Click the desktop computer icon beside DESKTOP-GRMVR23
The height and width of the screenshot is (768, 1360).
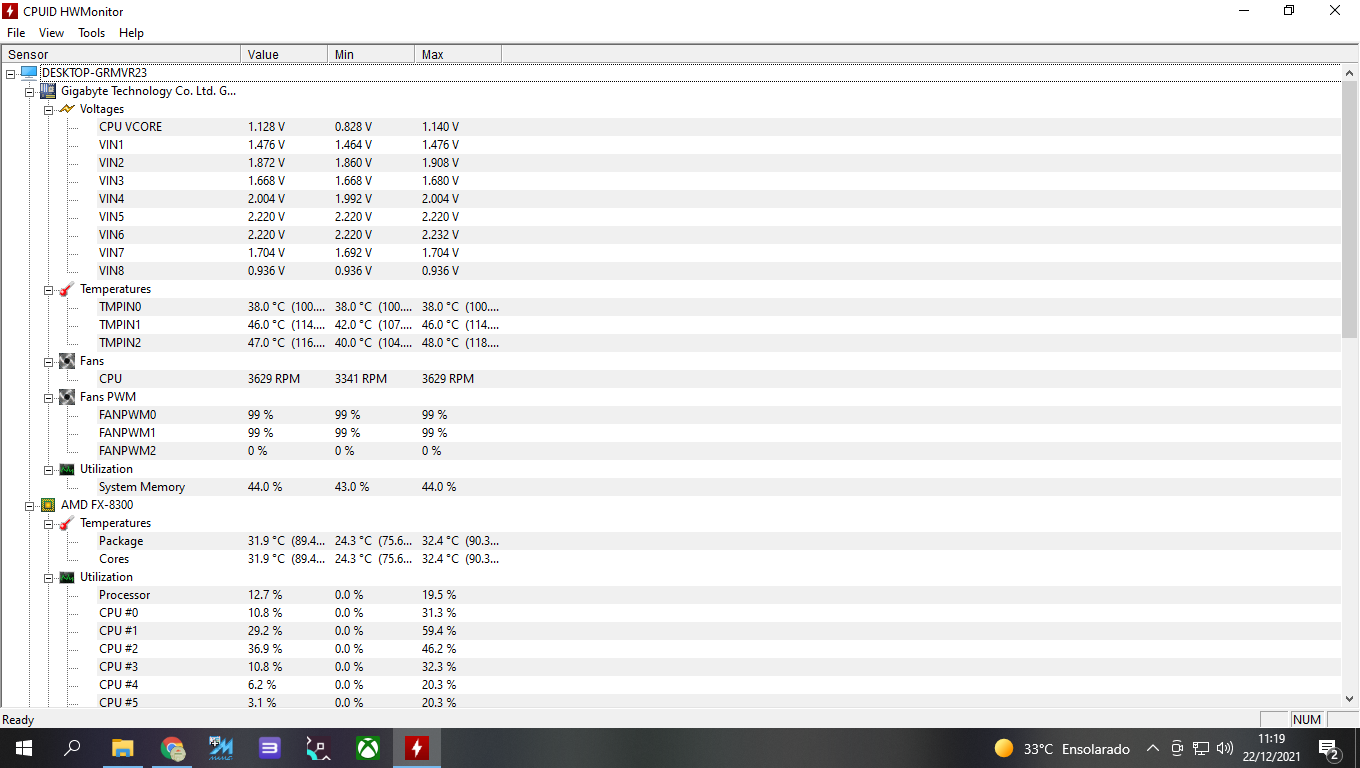tap(29, 73)
